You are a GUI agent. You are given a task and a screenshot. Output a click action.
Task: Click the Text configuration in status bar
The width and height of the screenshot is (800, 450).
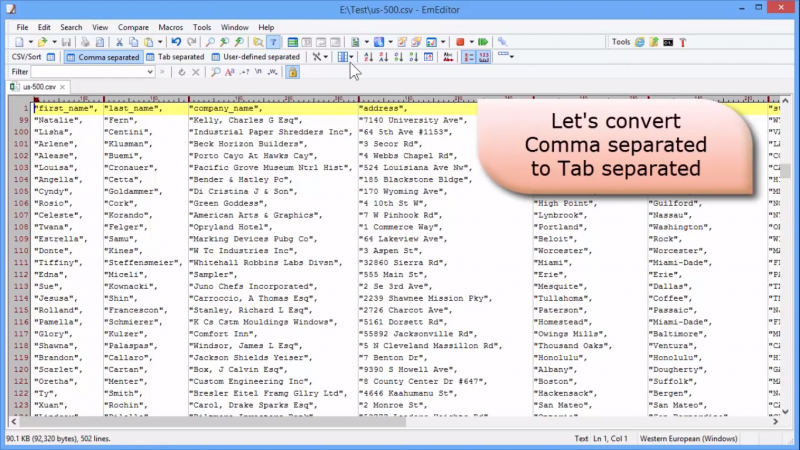[x=581, y=438]
